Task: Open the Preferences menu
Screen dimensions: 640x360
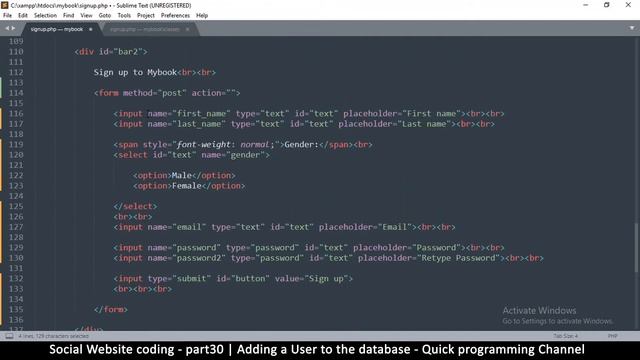Action: tap(176, 16)
